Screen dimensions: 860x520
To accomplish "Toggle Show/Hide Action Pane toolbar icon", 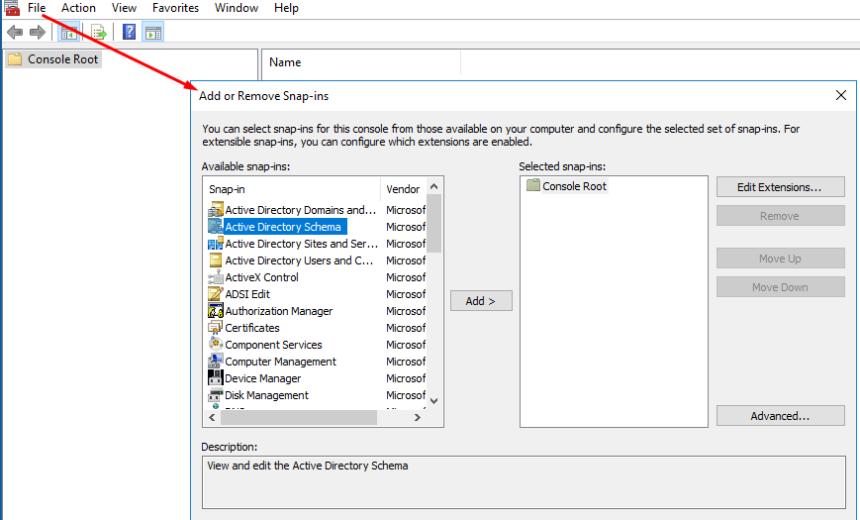I will pyautogui.click(x=154, y=32).
